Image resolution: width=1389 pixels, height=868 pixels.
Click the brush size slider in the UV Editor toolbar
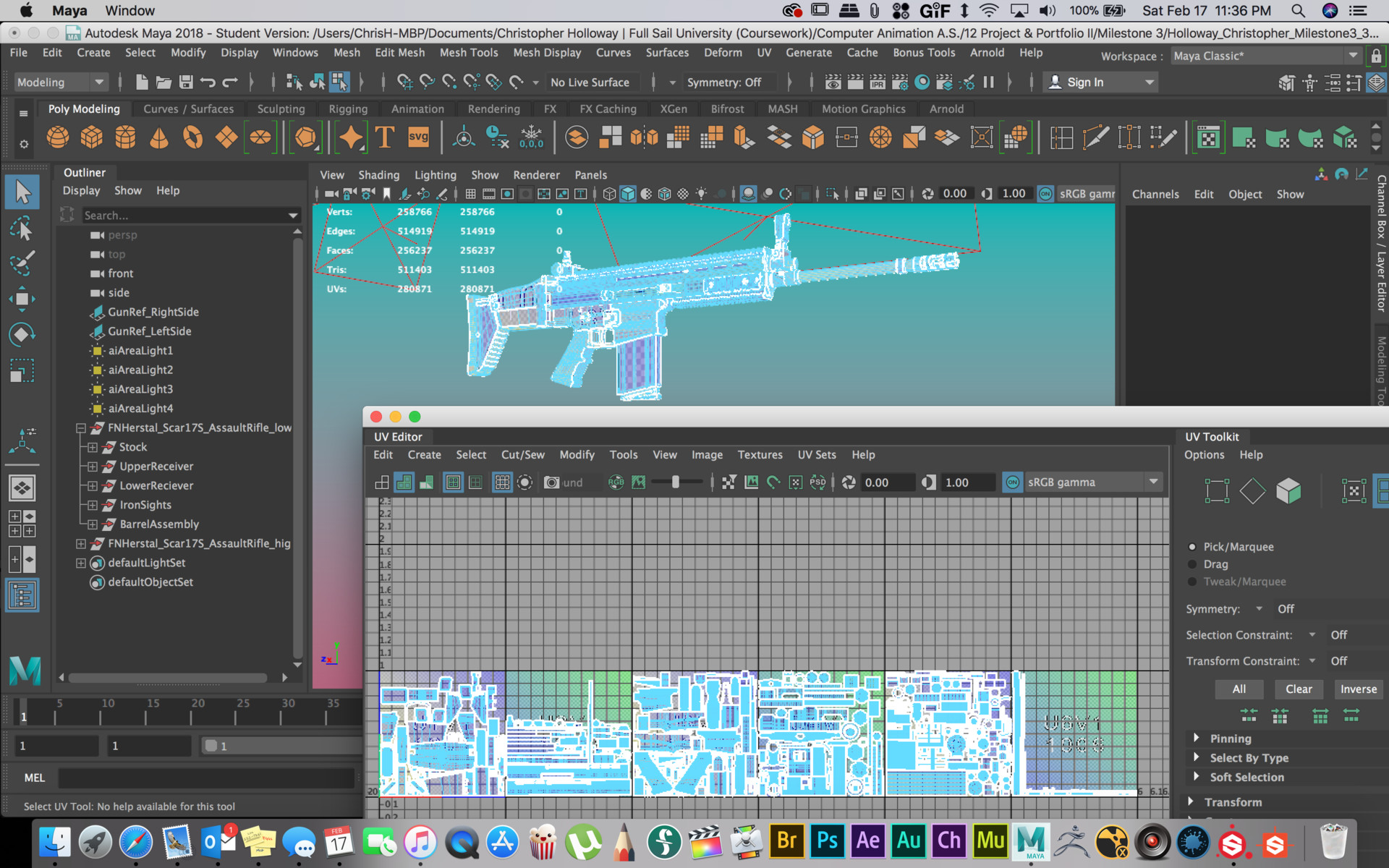pyautogui.click(x=676, y=482)
